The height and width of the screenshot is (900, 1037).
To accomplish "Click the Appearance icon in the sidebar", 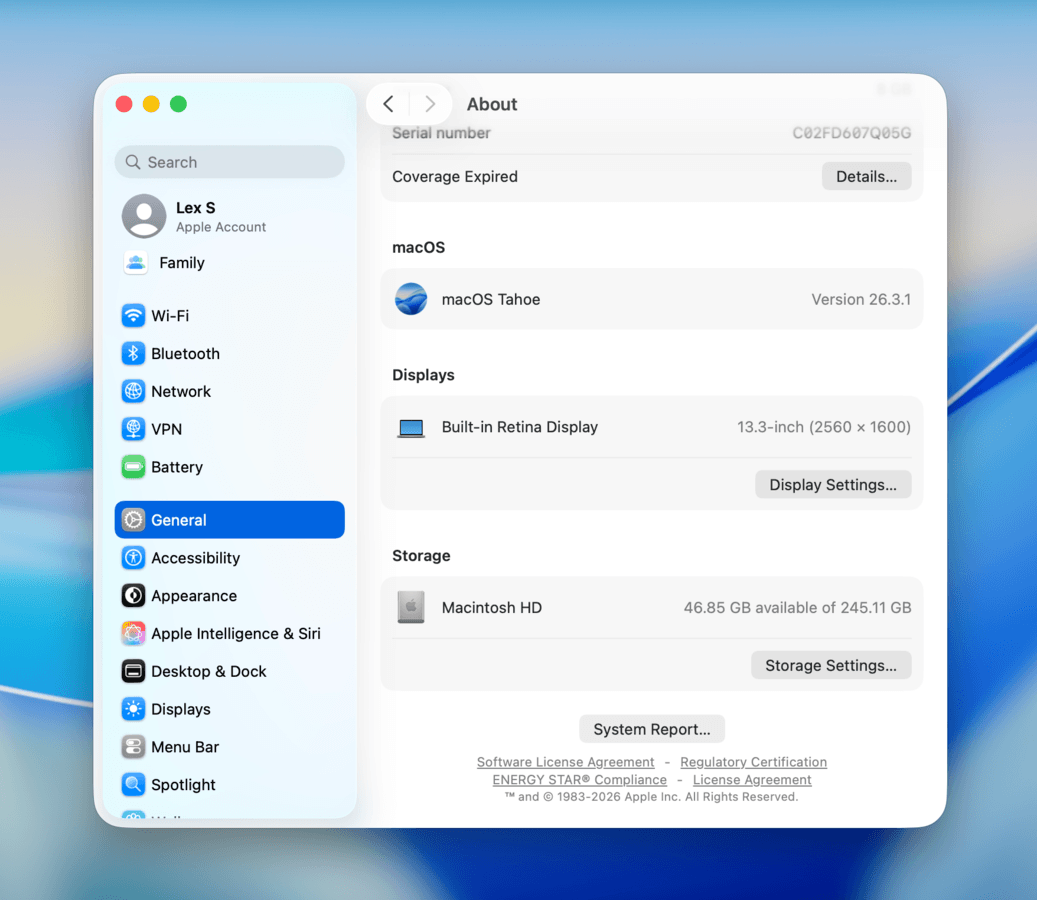I will pos(133,596).
